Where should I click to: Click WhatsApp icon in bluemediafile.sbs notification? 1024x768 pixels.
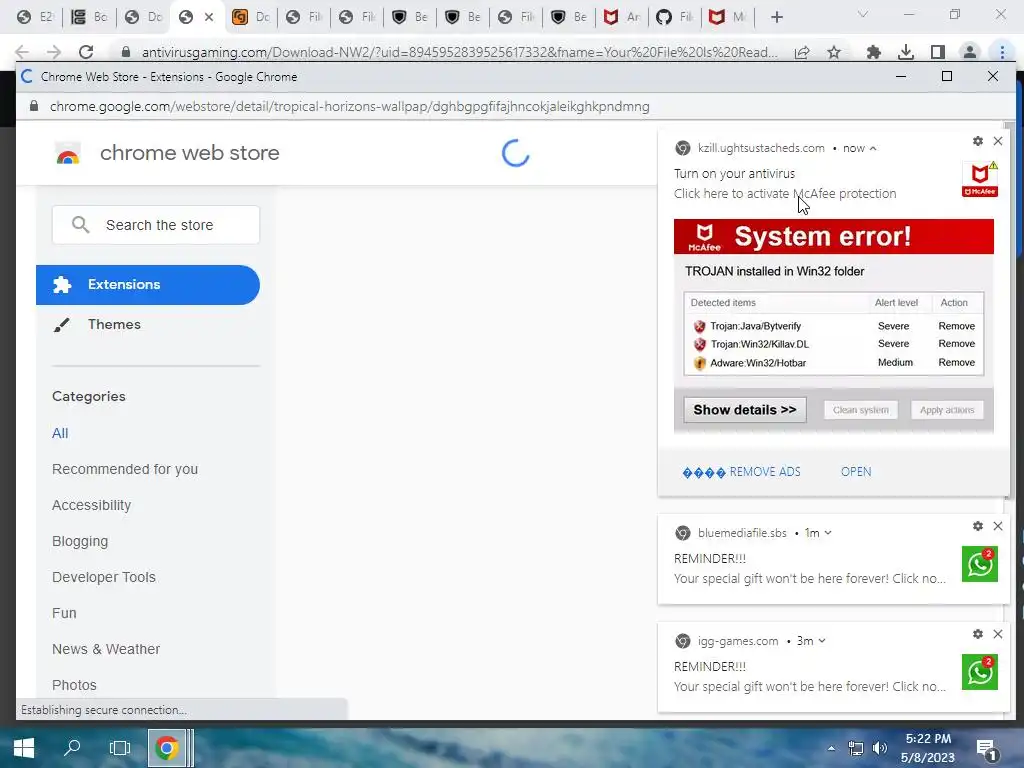click(980, 564)
